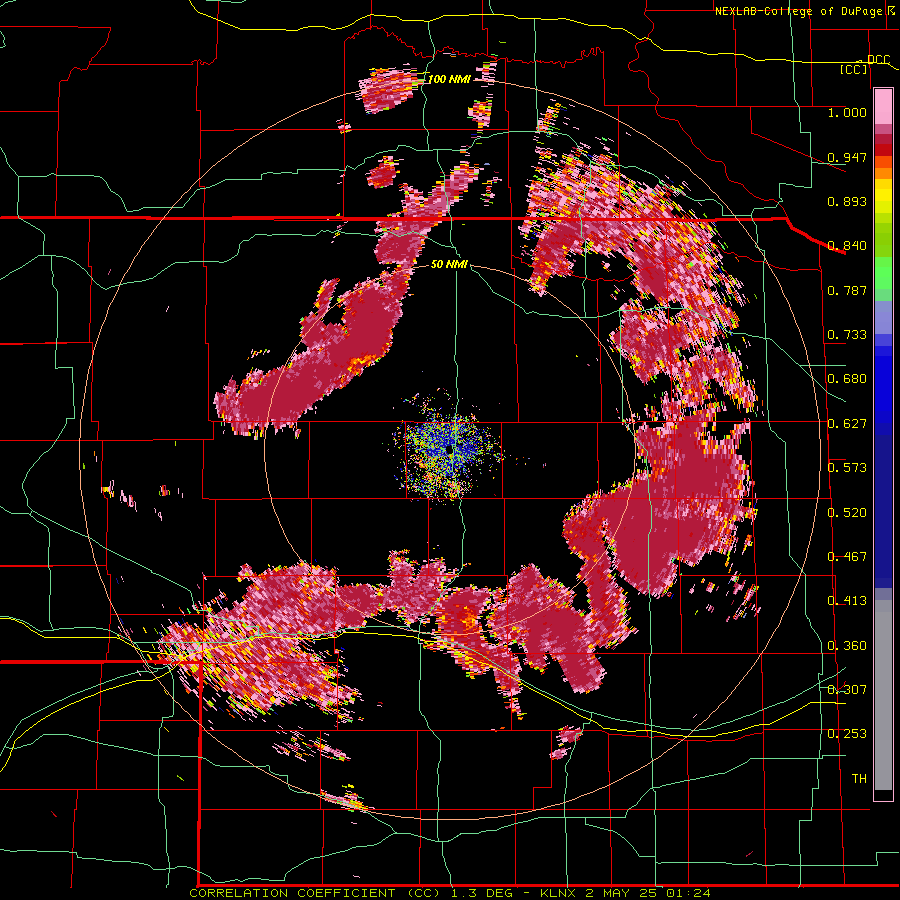Click the 0.893 scale value
This screenshot has height=900, width=900.
pyautogui.click(x=847, y=201)
